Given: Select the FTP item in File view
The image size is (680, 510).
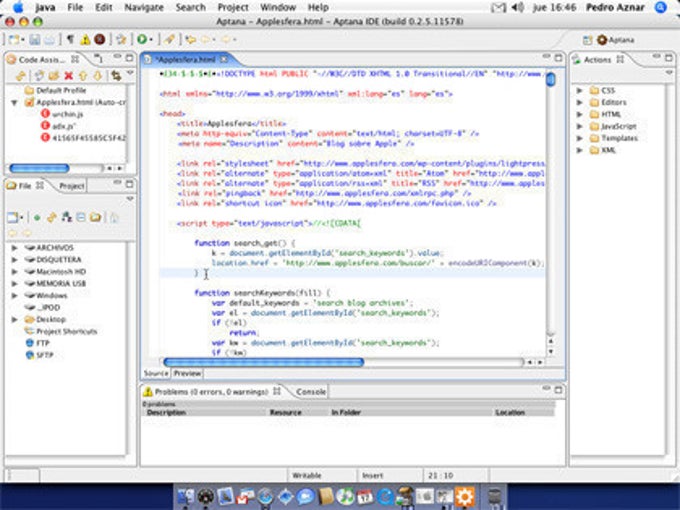Looking at the screenshot, I should (37, 343).
